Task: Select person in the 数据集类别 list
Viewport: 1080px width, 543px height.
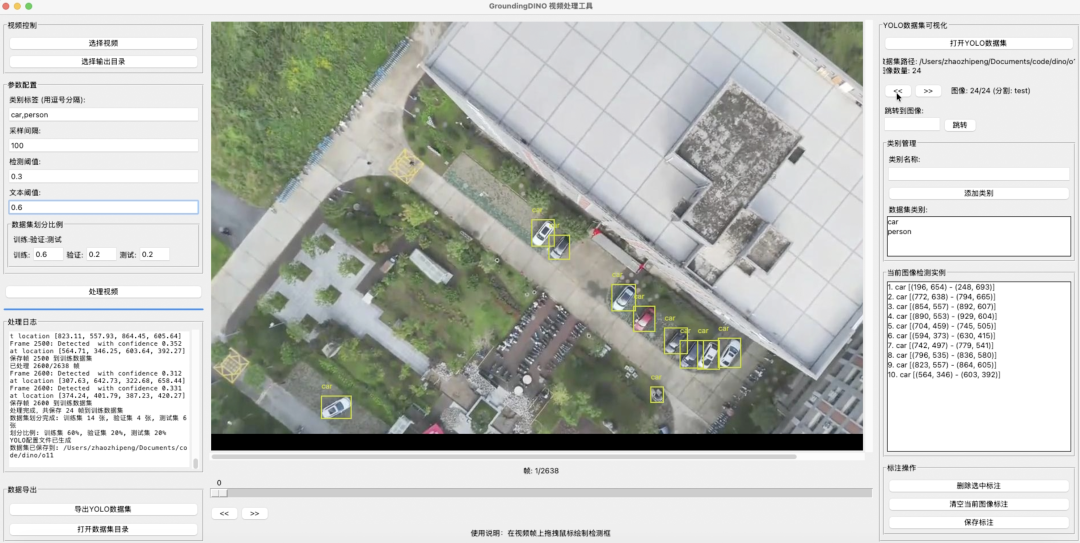Action: [x=900, y=232]
